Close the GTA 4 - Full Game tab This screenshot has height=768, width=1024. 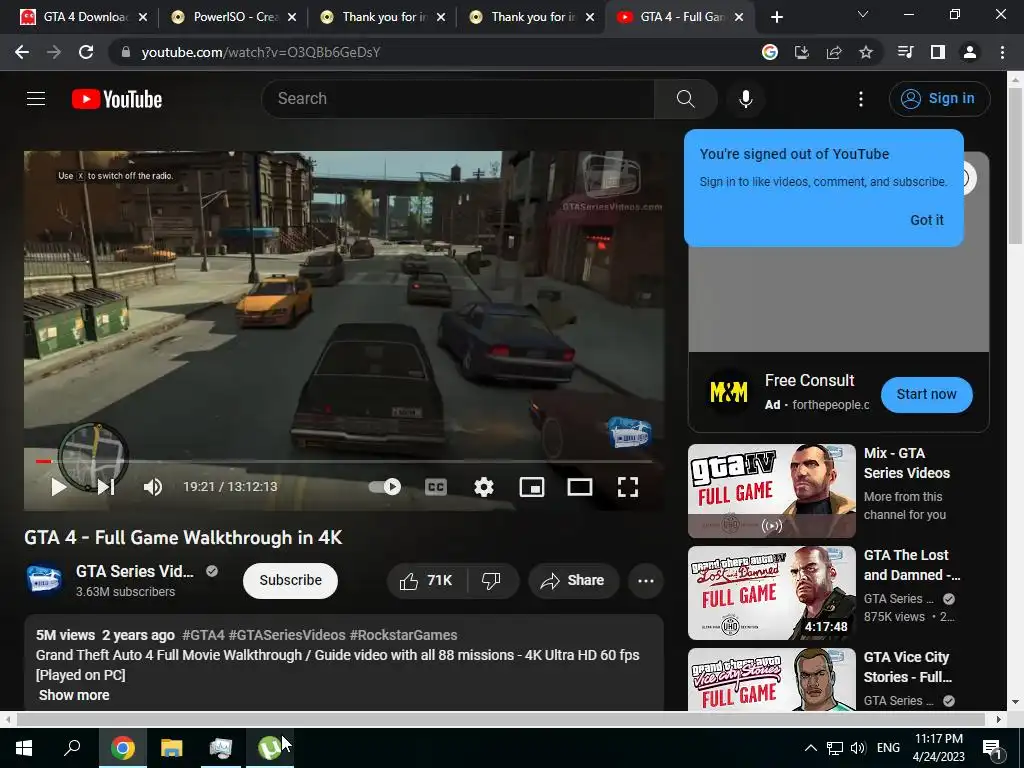point(739,17)
